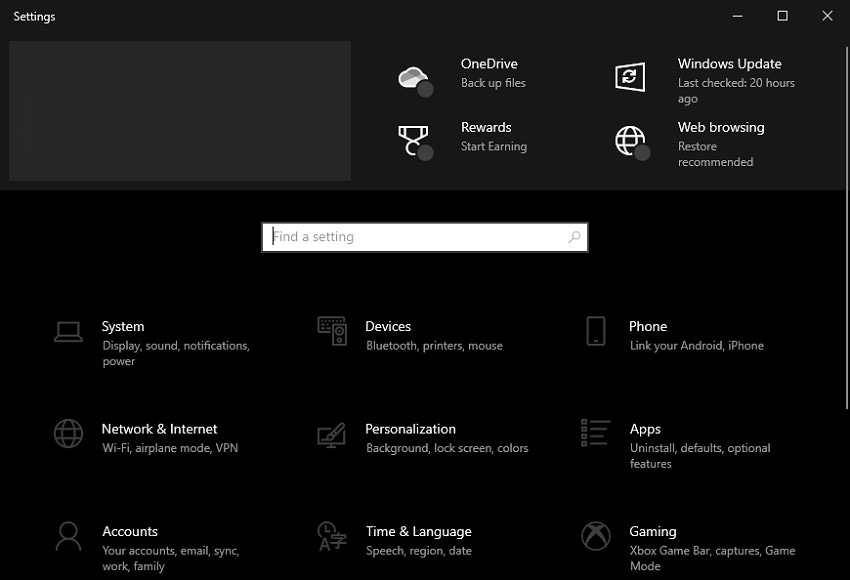Open Time & Language title
This screenshot has width=850, height=580.
click(418, 531)
